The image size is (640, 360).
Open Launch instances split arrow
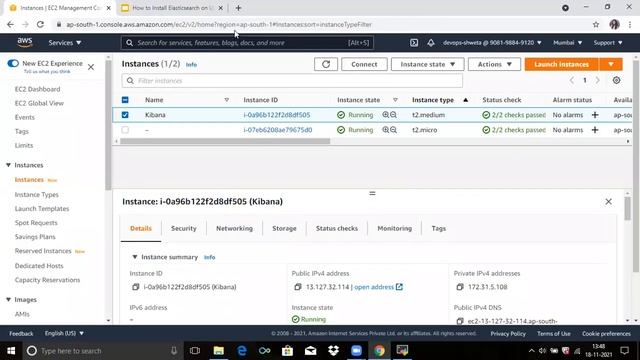611,64
